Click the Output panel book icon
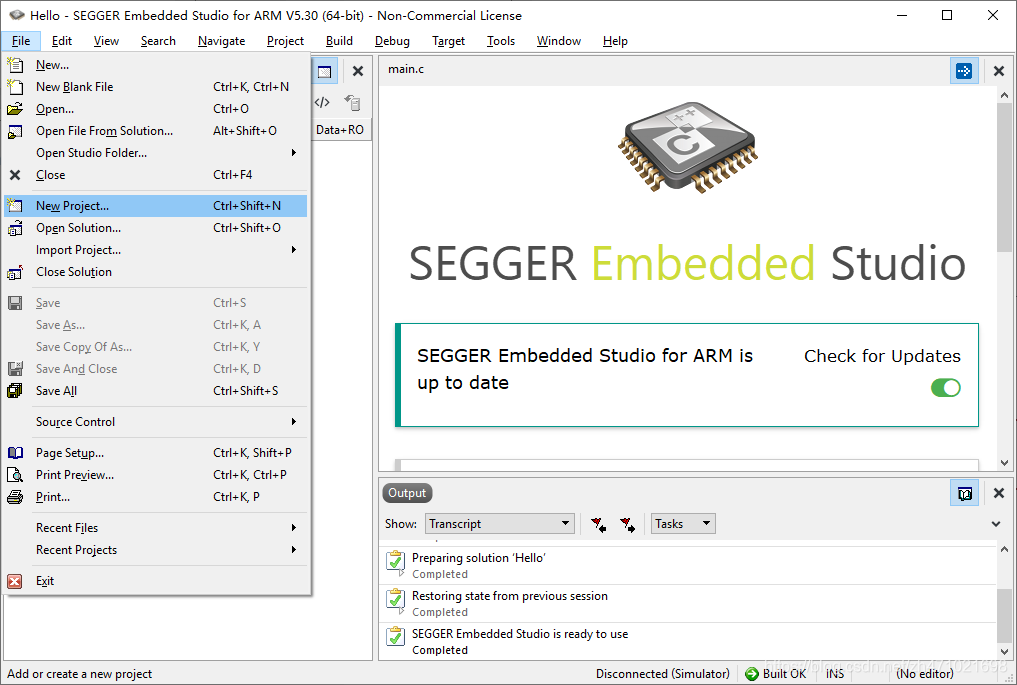 (964, 494)
